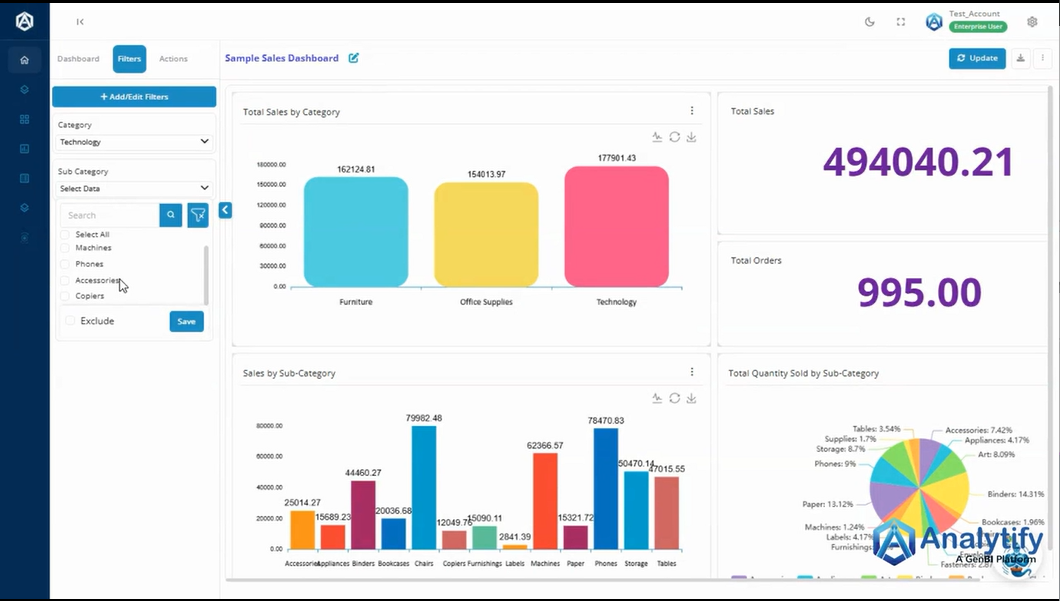This screenshot has width=1060, height=601.
Task: Check the Copiers checkbox
Action: click(65, 296)
